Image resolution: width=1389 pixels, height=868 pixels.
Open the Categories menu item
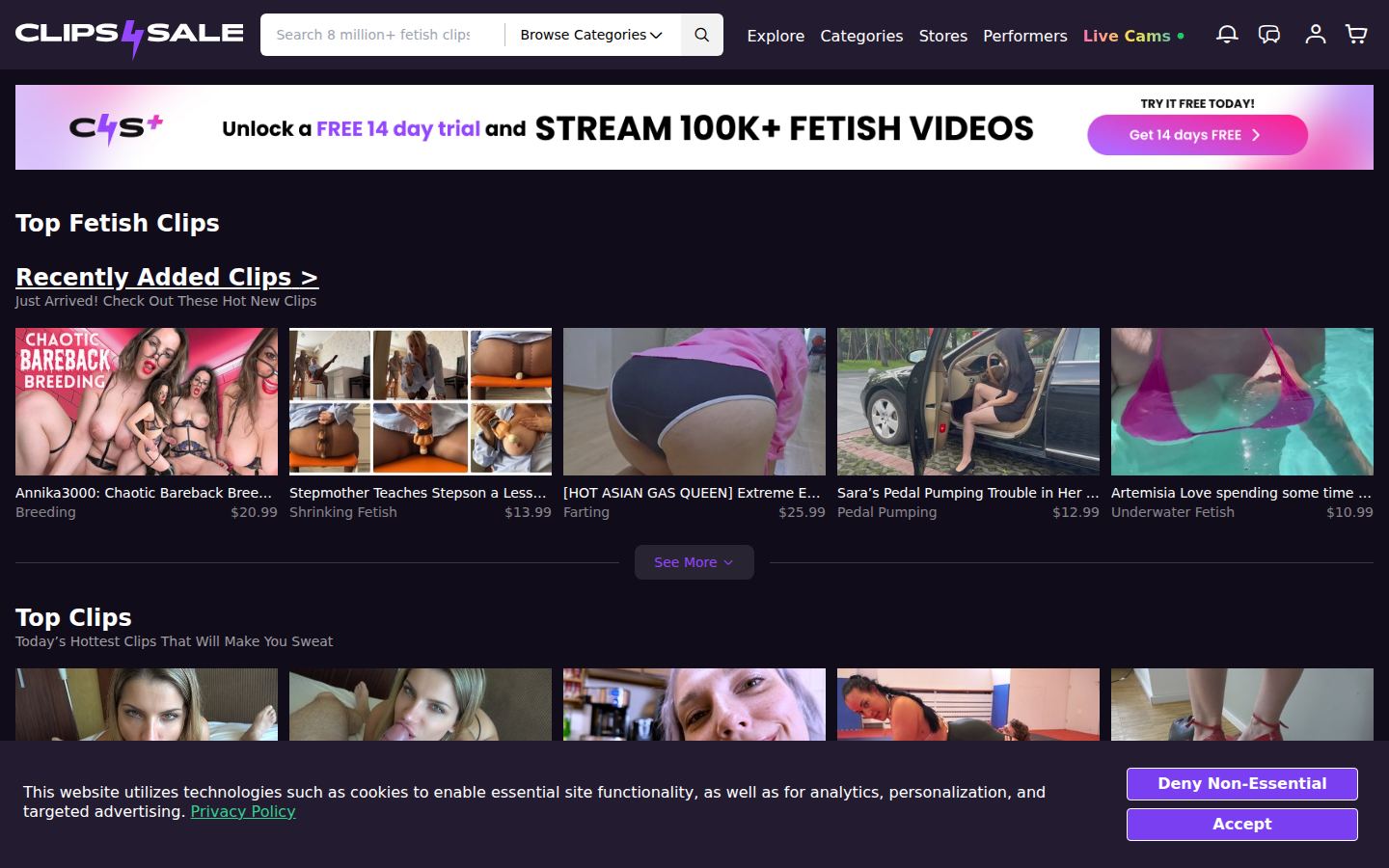[861, 36]
